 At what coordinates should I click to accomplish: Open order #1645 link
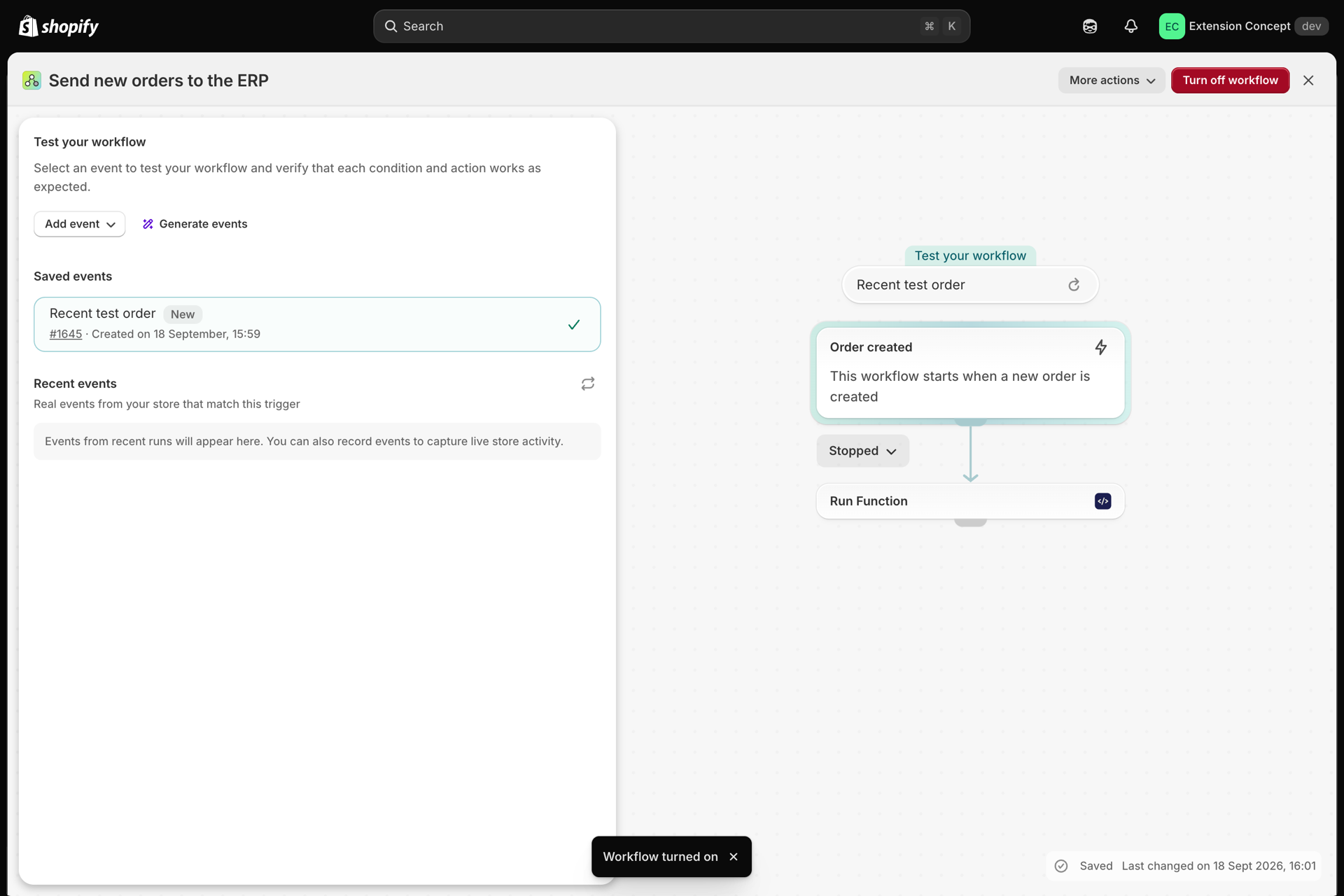tap(66, 334)
